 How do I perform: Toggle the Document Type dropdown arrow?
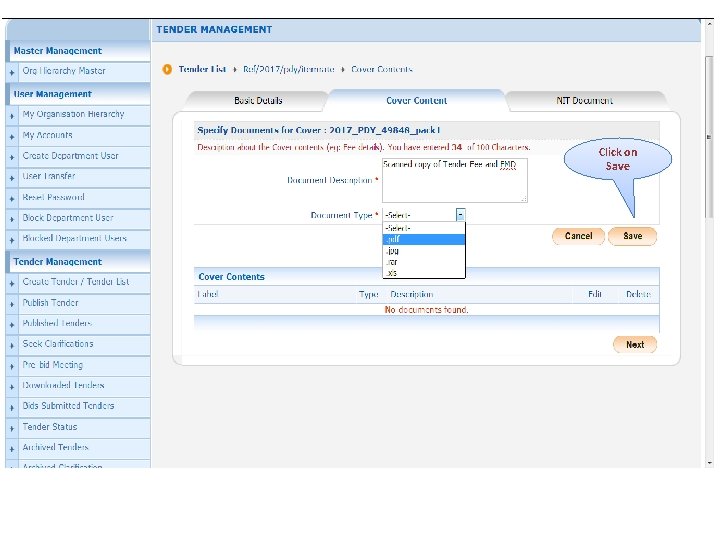click(x=461, y=215)
